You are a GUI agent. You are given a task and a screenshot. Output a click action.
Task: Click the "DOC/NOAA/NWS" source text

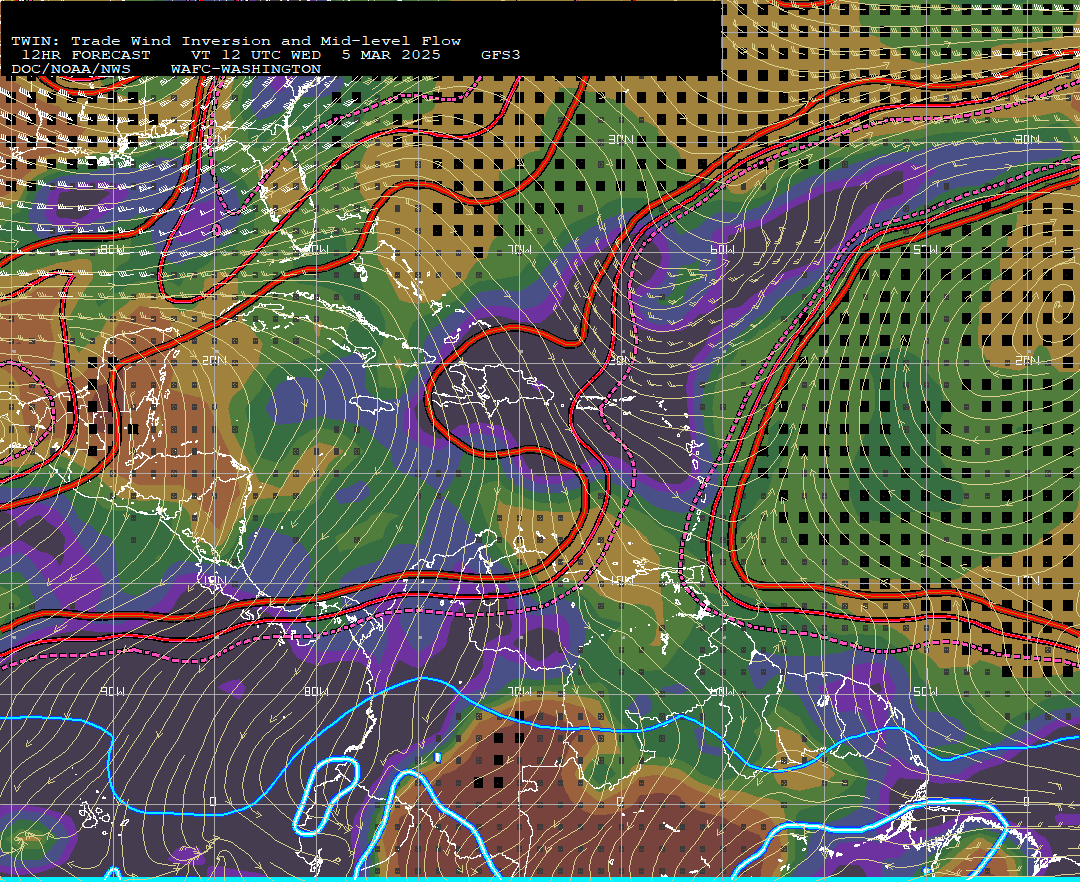coord(70,69)
